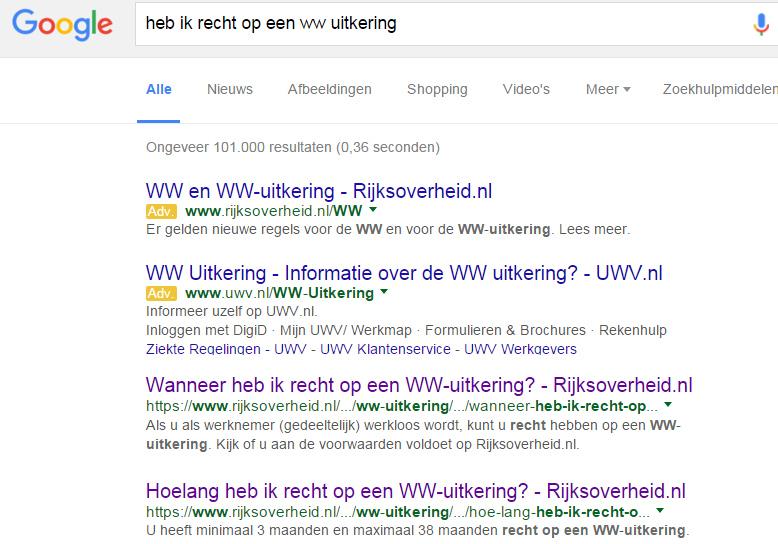Switch to the Nieuws tab

[230, 89]
